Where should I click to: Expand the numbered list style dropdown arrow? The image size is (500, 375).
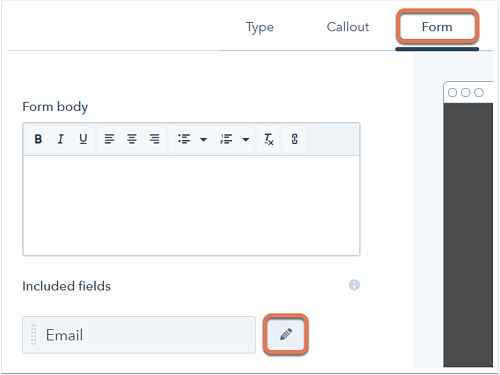[x=246, y=139]
